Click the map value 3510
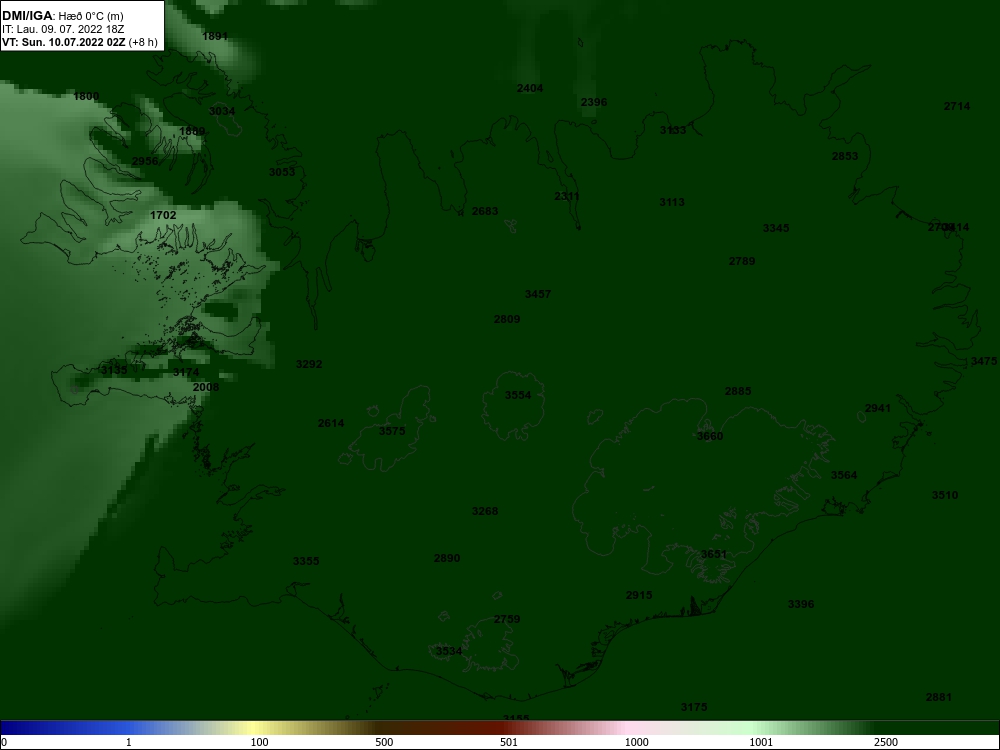 (x=945, y=495)
